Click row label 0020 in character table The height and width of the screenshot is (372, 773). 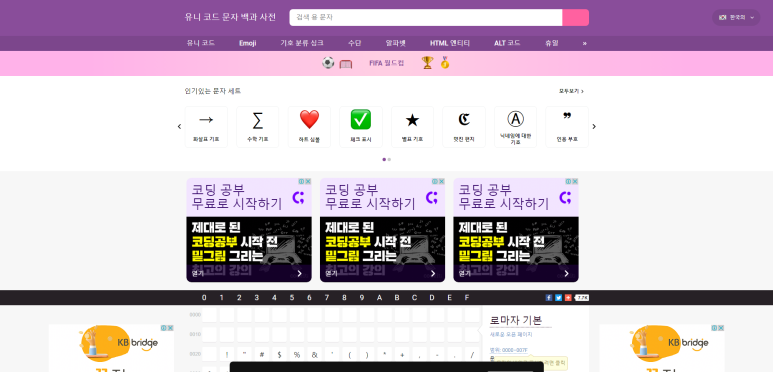pyautogui.click(x=195, y=354)
